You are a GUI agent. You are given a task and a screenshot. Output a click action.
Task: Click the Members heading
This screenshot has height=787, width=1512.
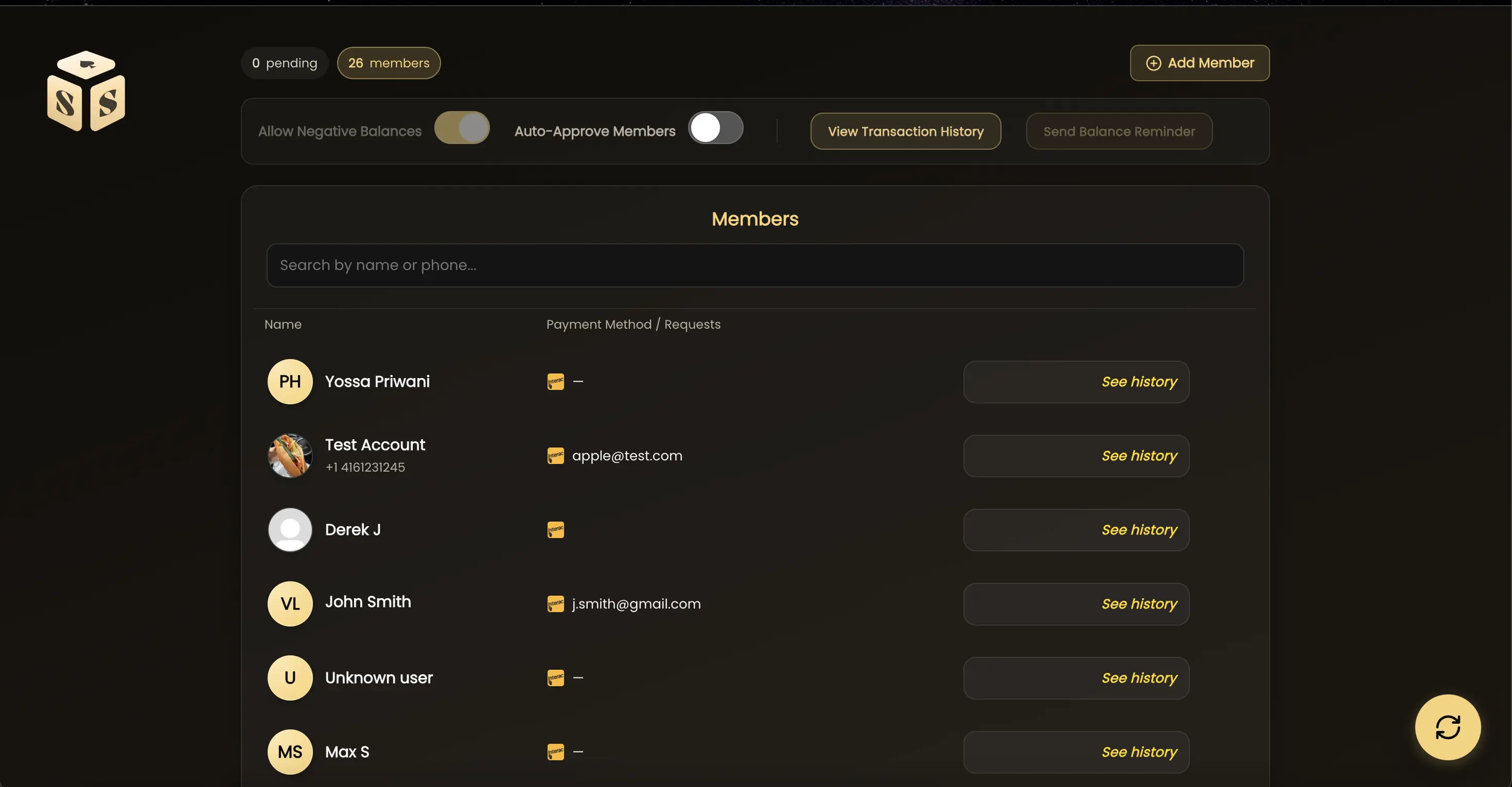pos(755,219)
